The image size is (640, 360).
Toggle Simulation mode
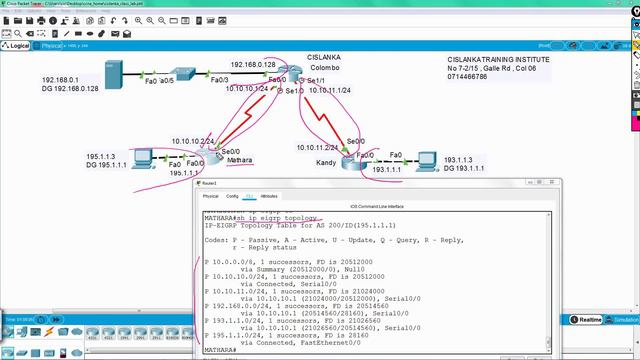tap(622, 320)
